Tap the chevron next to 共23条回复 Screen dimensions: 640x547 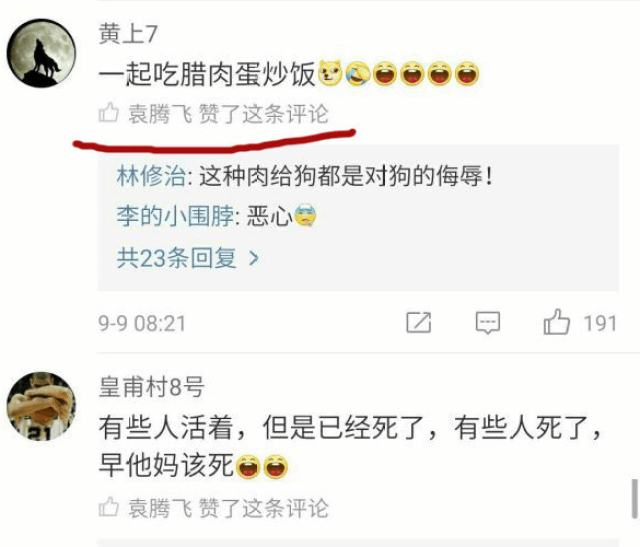coord(254,258)
